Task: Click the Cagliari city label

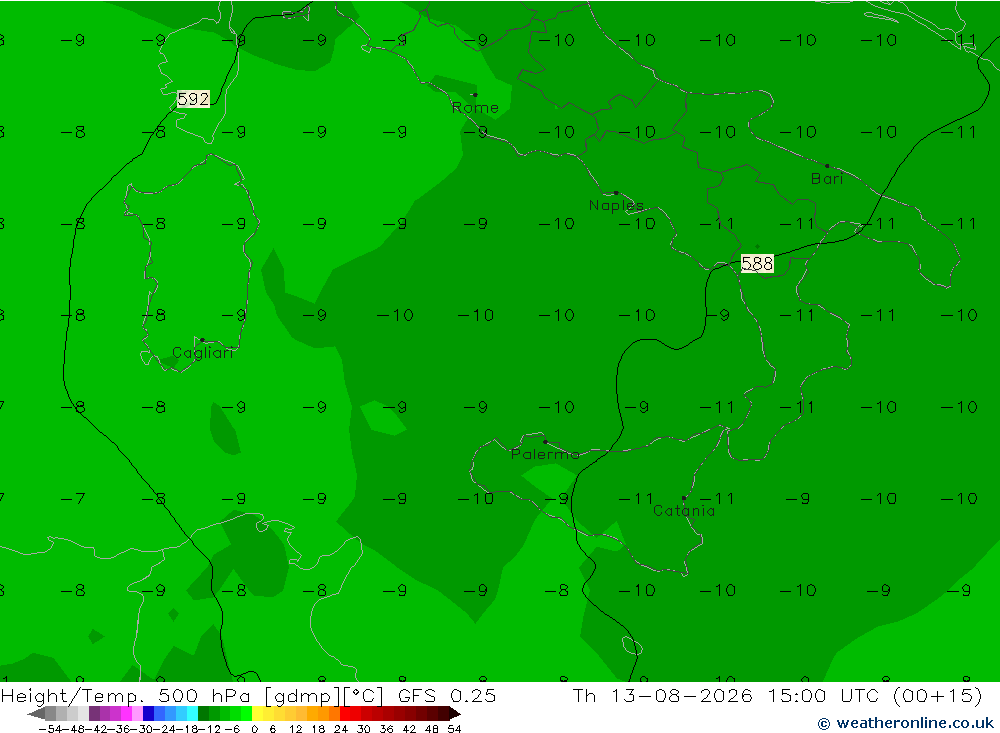Action: [x=203, y=353]
